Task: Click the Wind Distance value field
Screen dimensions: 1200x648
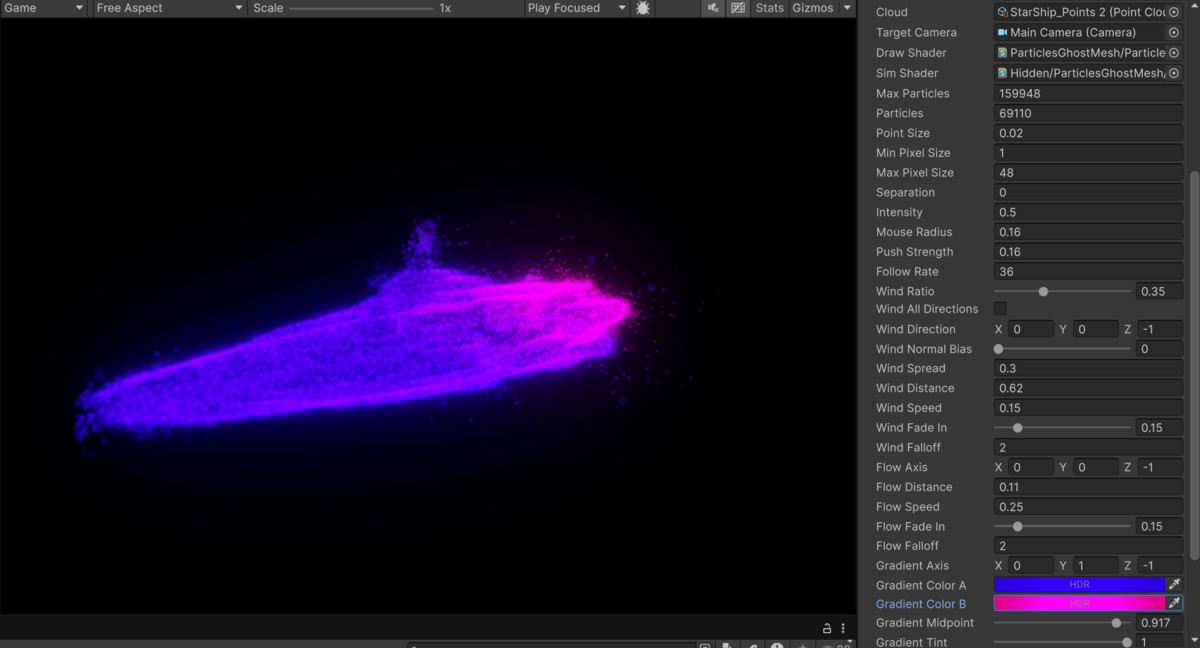Action: (x=1088, y=388)
